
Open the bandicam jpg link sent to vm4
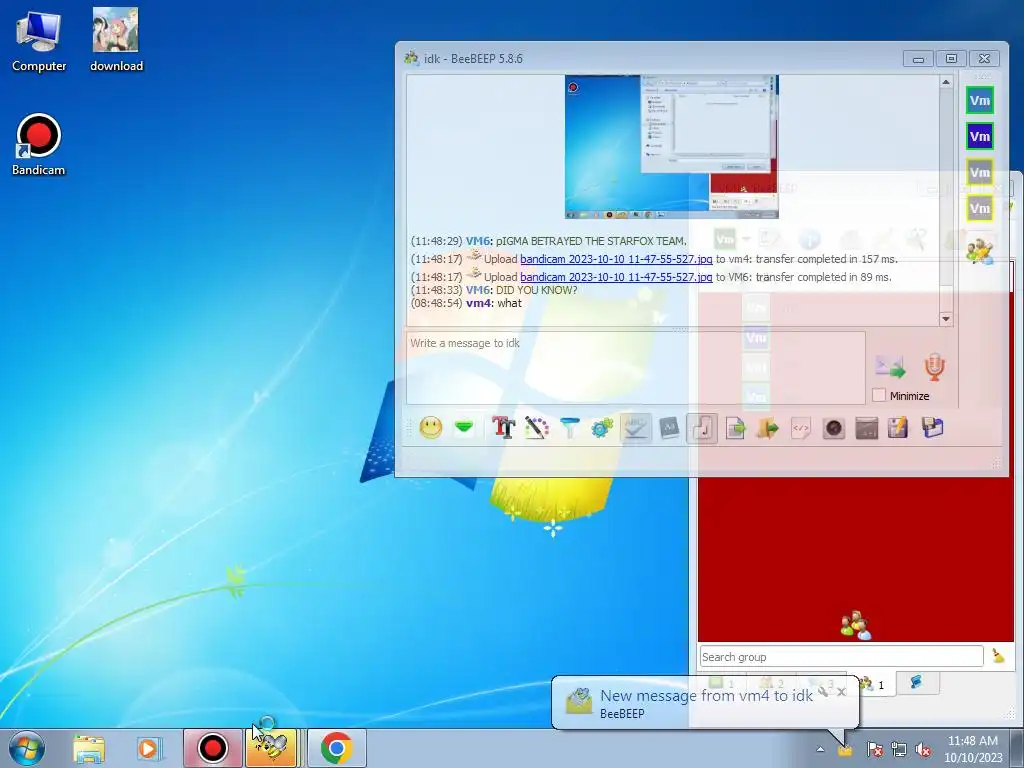pyautogui.click(x=616, y=259)
